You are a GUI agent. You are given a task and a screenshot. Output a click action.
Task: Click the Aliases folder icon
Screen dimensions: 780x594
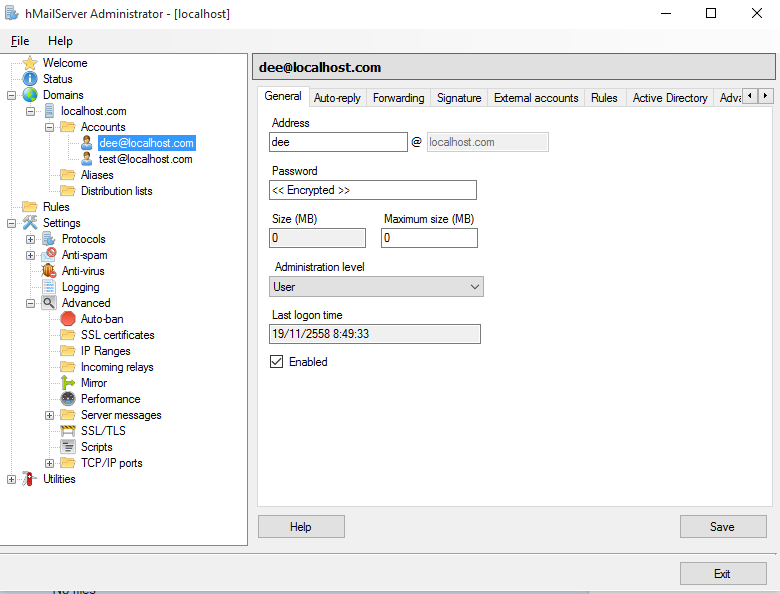(68, 175)
